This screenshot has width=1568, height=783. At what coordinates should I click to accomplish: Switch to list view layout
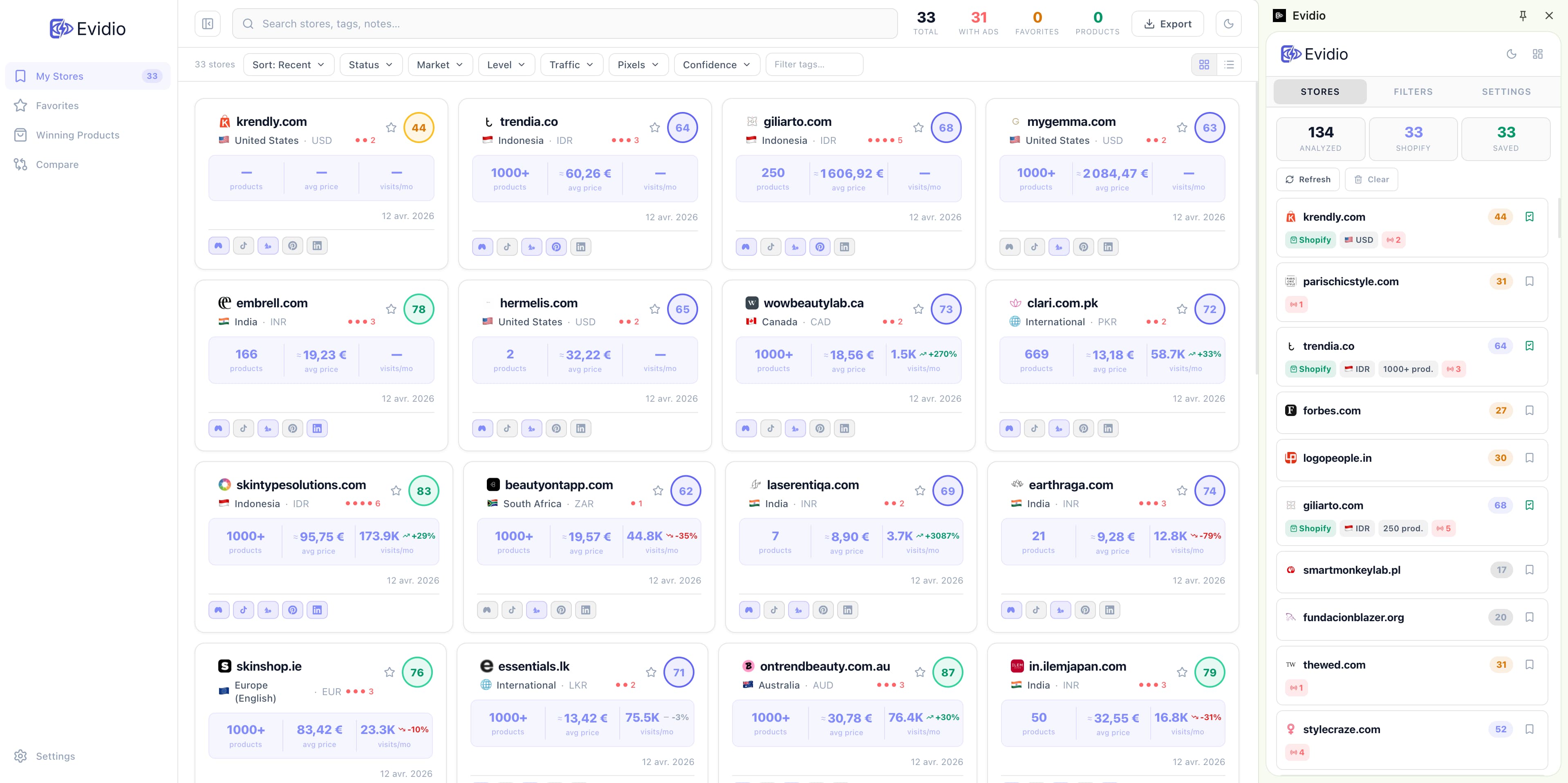1229,65
